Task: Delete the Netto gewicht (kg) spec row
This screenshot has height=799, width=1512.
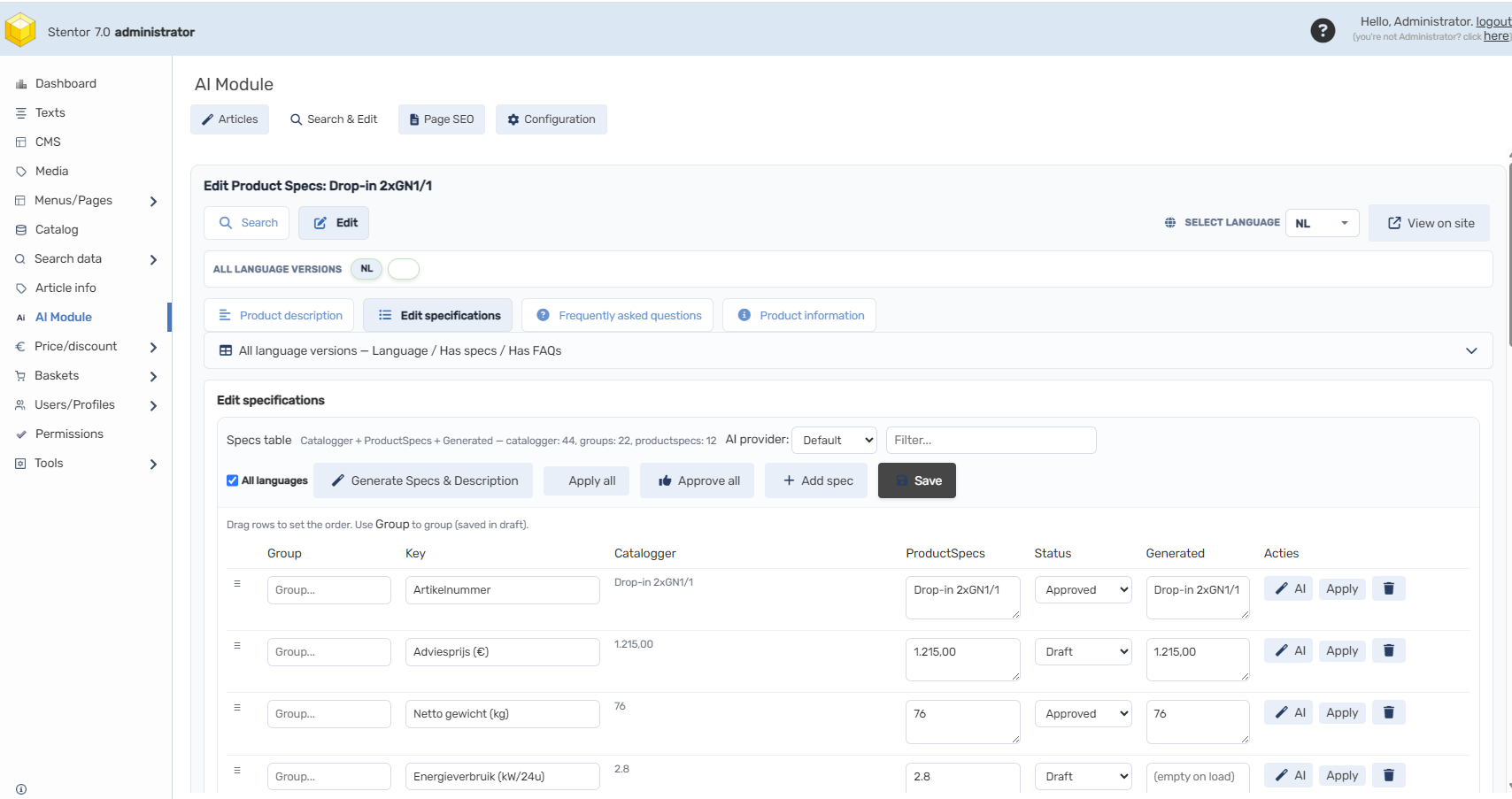Action: click(x=1389, y=712)
